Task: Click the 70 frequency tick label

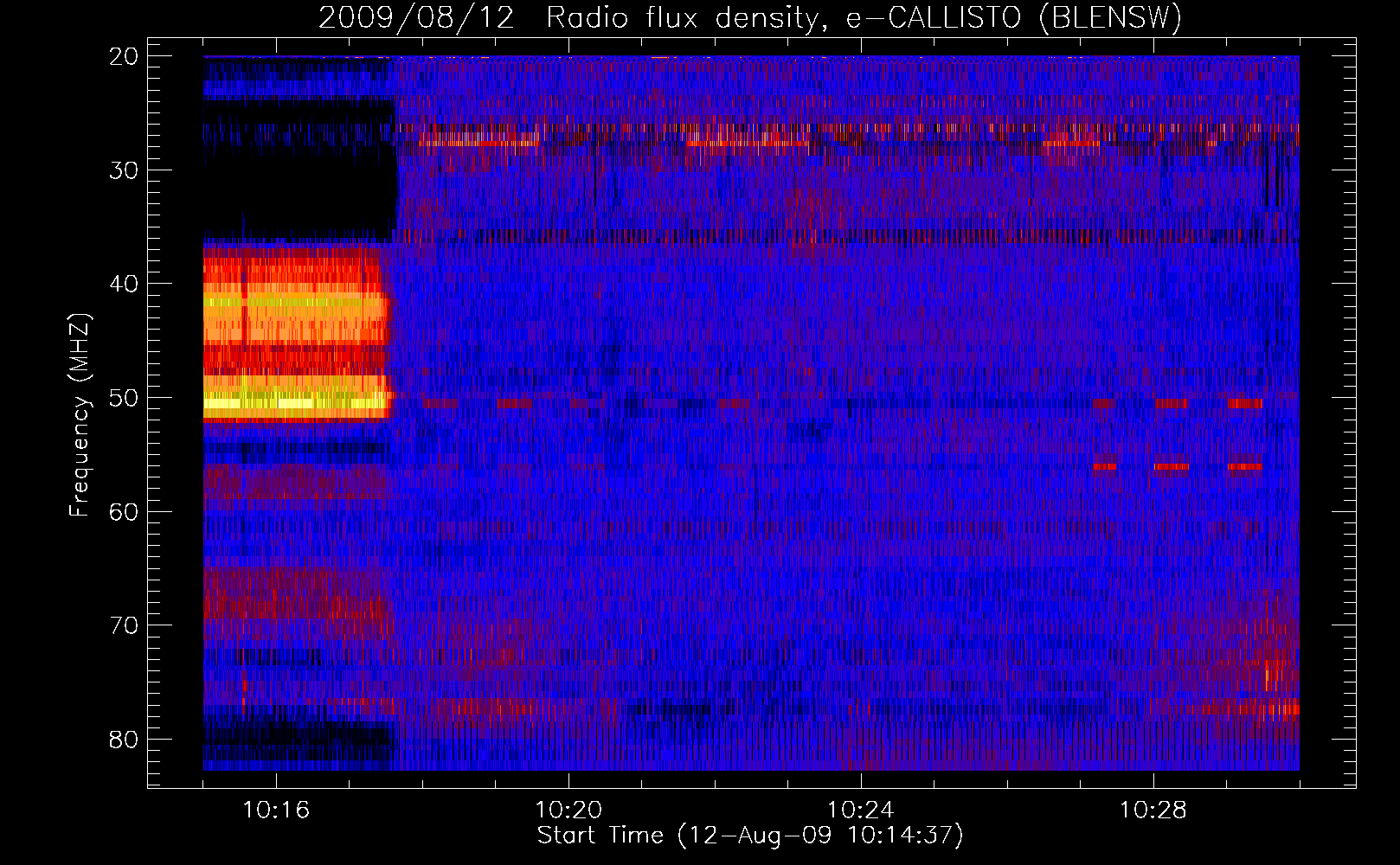Action: point(125,625)
